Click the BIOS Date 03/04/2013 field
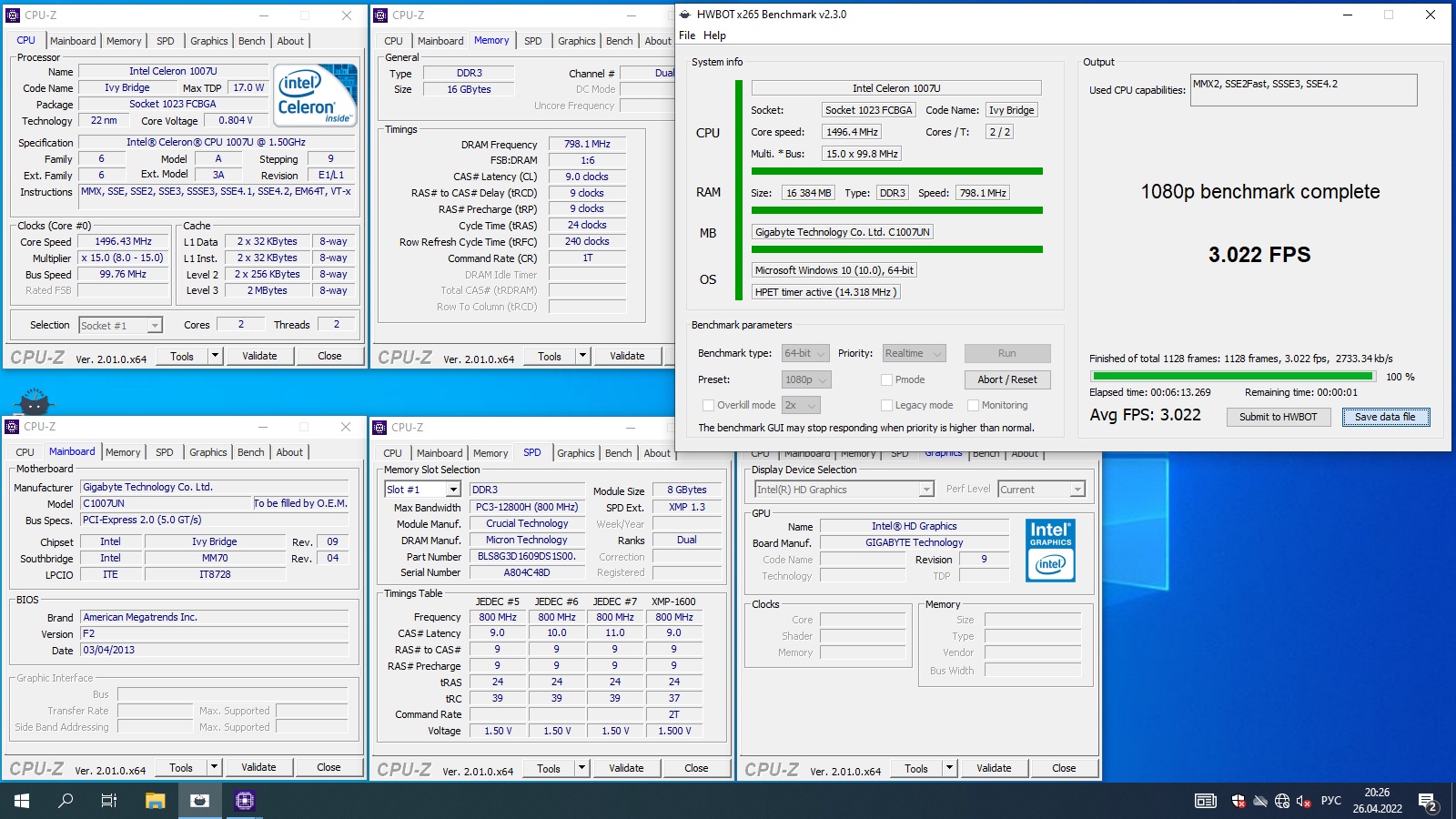The image size is (1456, 819). (215, 651)
